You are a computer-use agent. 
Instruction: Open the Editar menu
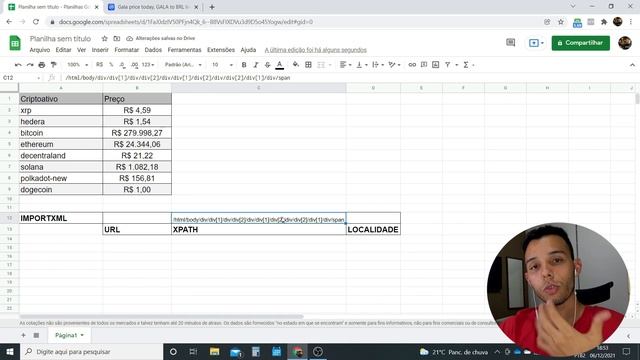click(x=63, y=50)
